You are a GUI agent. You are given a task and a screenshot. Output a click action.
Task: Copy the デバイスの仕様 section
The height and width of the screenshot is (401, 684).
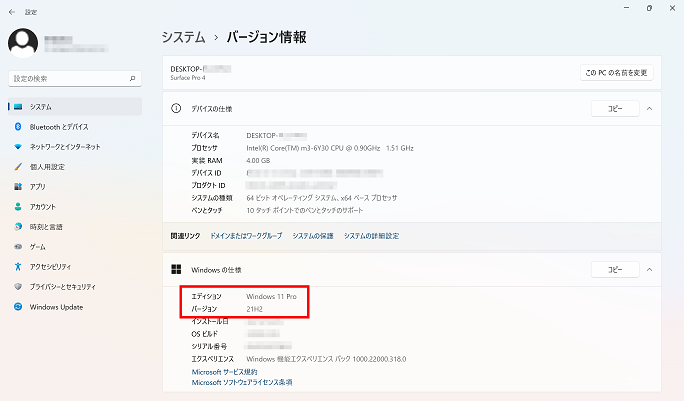tap(615, 109)
